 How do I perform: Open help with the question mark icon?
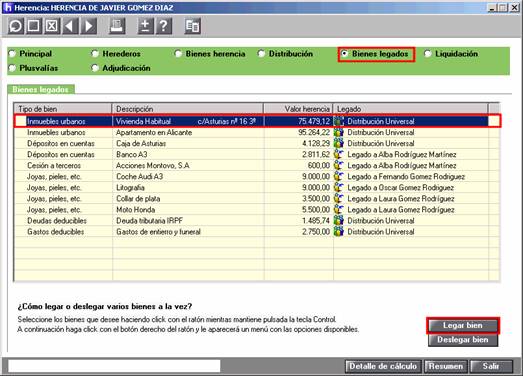[x=164, y=26]
